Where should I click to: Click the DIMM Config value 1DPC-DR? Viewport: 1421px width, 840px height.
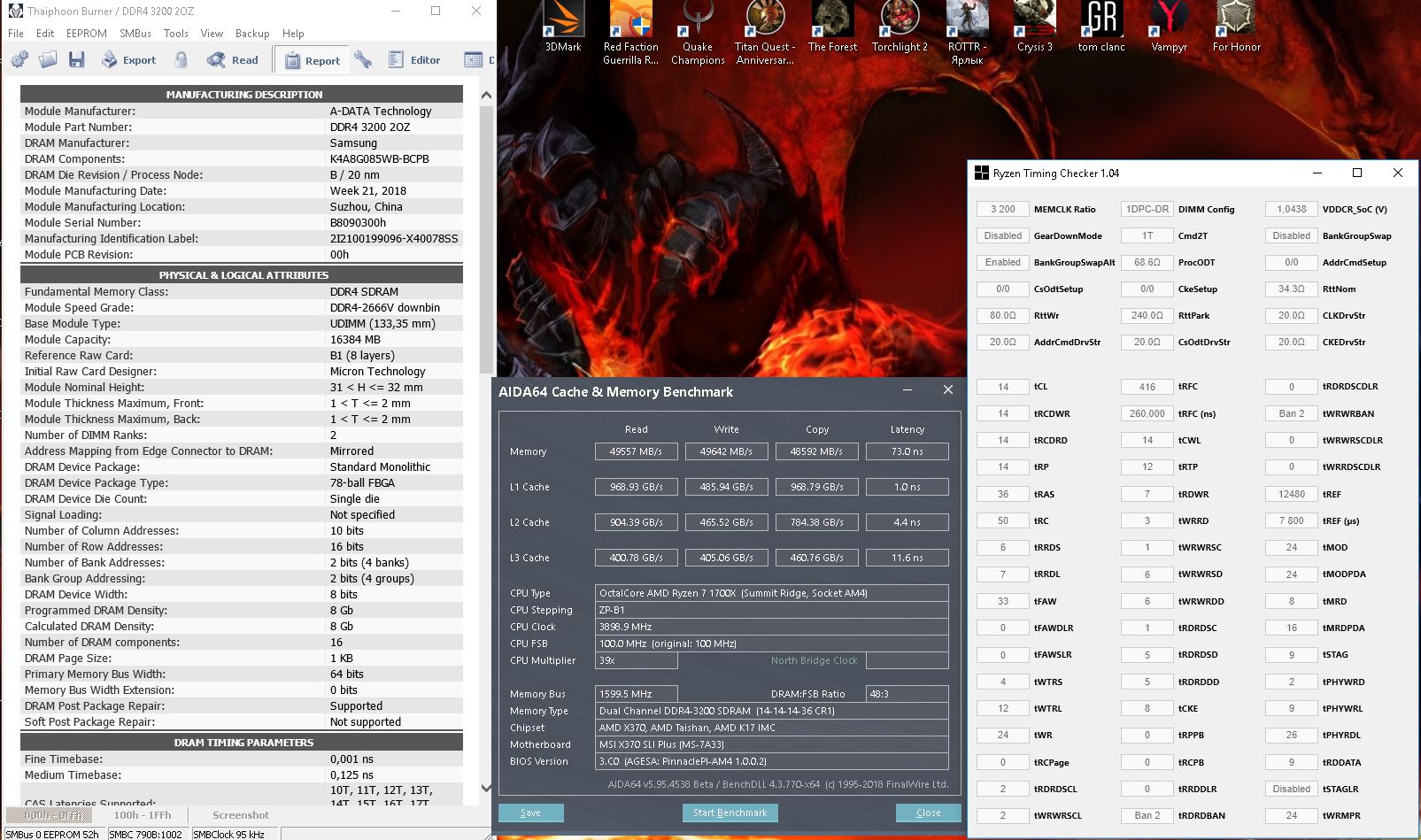tap(1147, 209)
